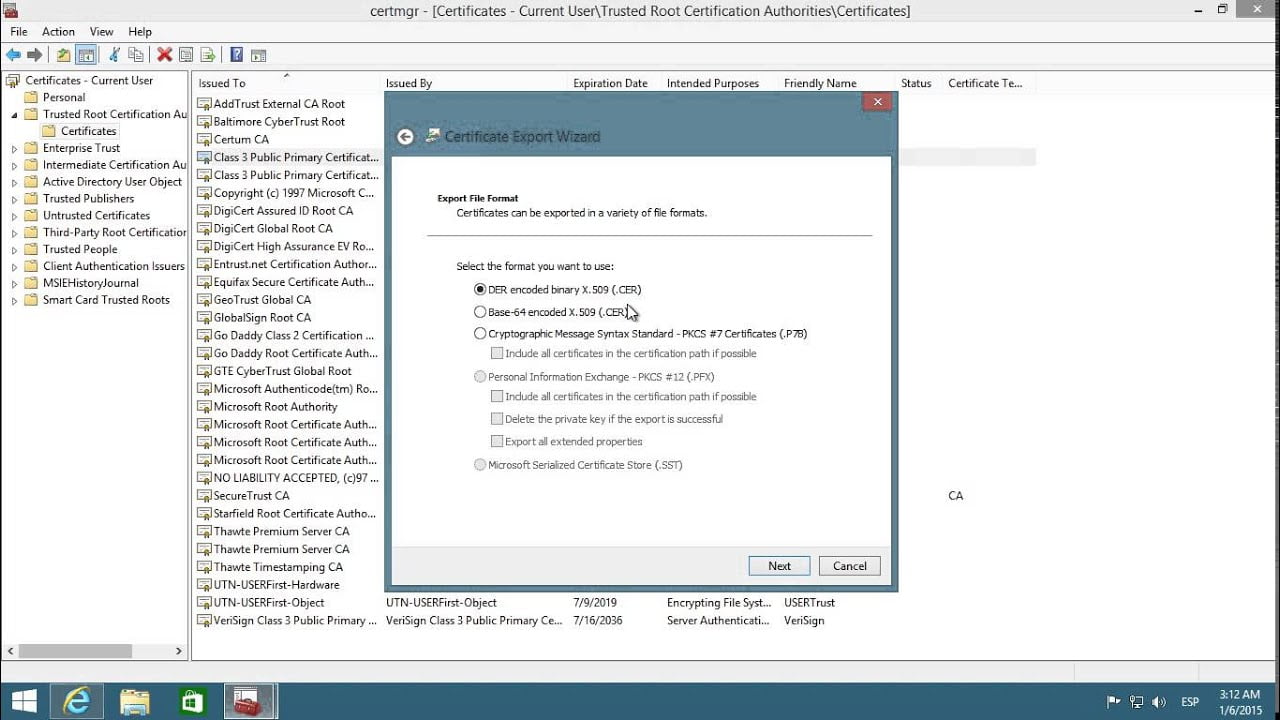1280x720 pixels.
Task: Check 'Include all certificates in the certification path'
Action: [x=497, y=352]
